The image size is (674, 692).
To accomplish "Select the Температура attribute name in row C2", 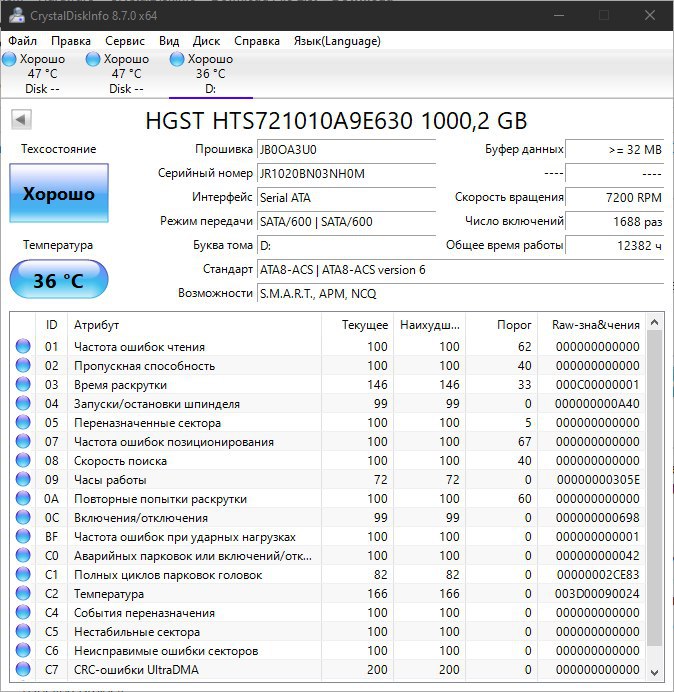I will tap(109, 594).
